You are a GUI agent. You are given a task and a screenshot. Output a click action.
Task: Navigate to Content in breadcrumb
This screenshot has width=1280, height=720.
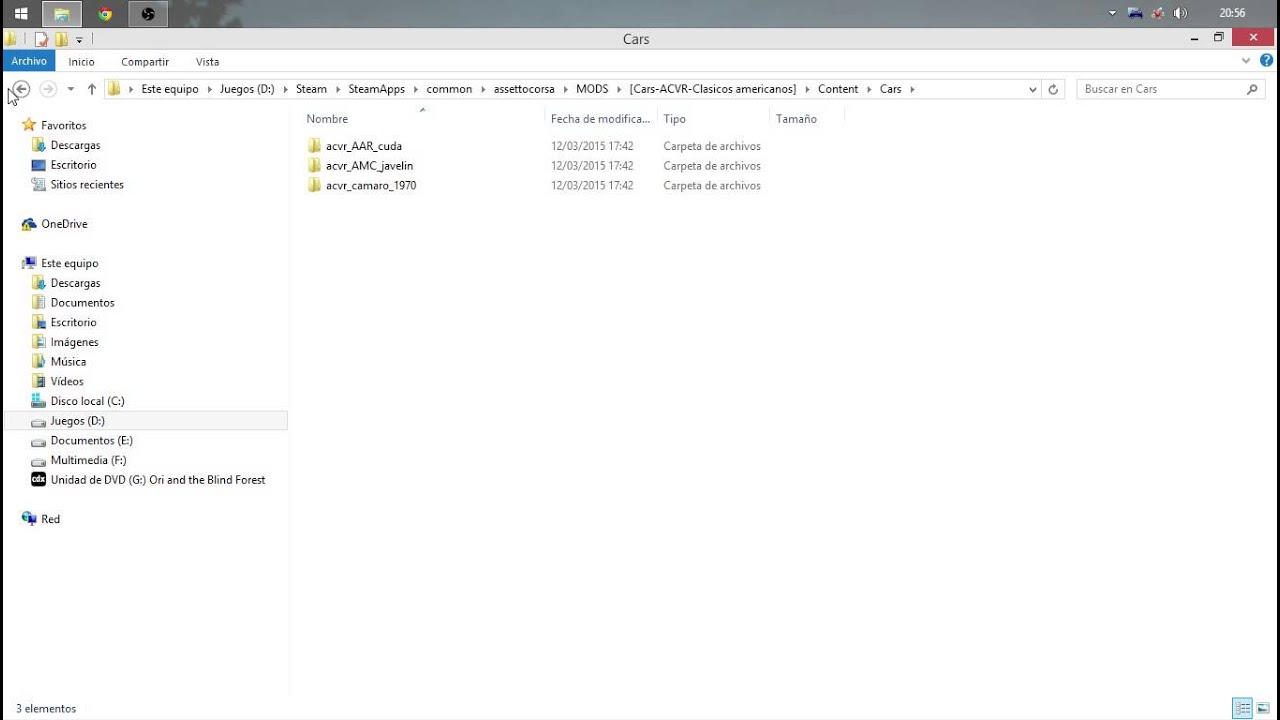[838, 89]
